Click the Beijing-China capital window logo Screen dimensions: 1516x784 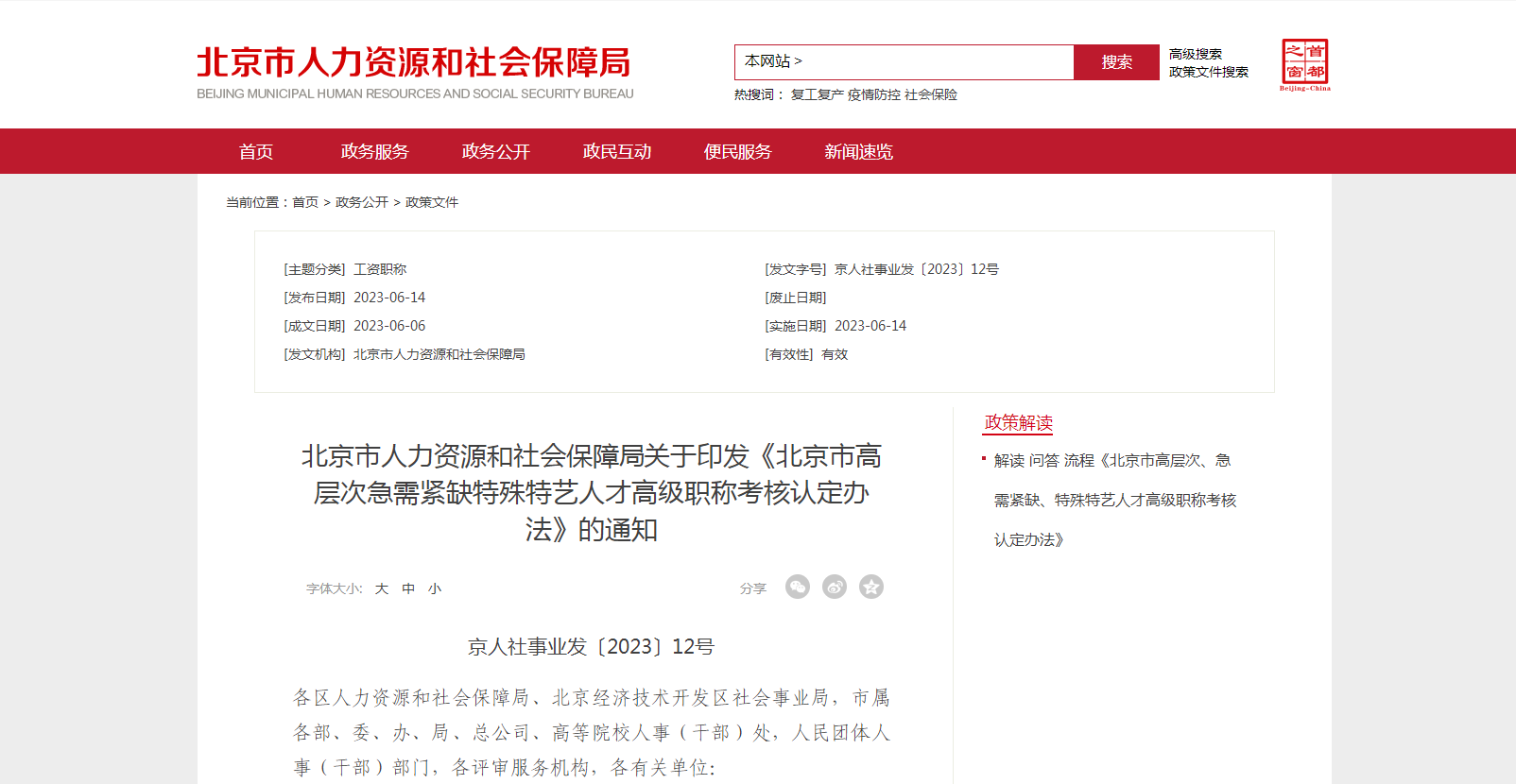(x=1304, y=64)
